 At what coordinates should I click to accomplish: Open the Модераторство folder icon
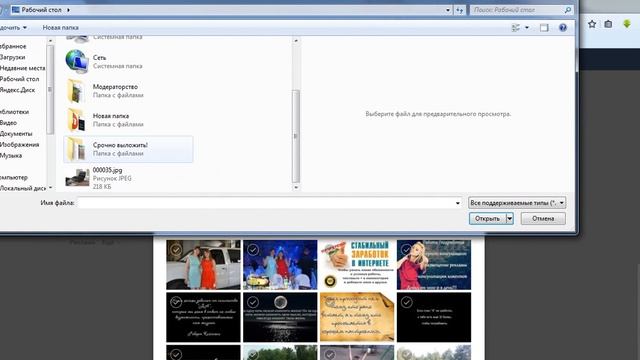coord(76,91)
